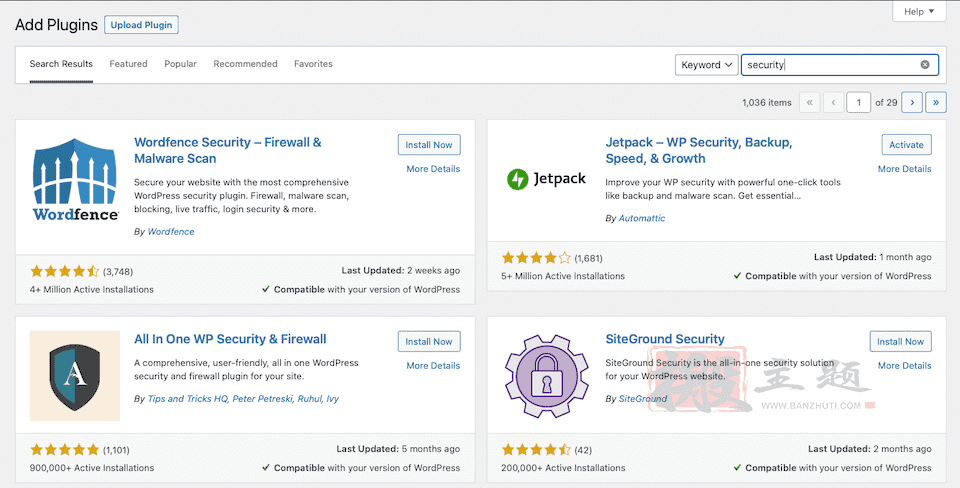Click the Jetpack star rating
The height and width of the screenshot is (488, 960).
coord(536,258)
